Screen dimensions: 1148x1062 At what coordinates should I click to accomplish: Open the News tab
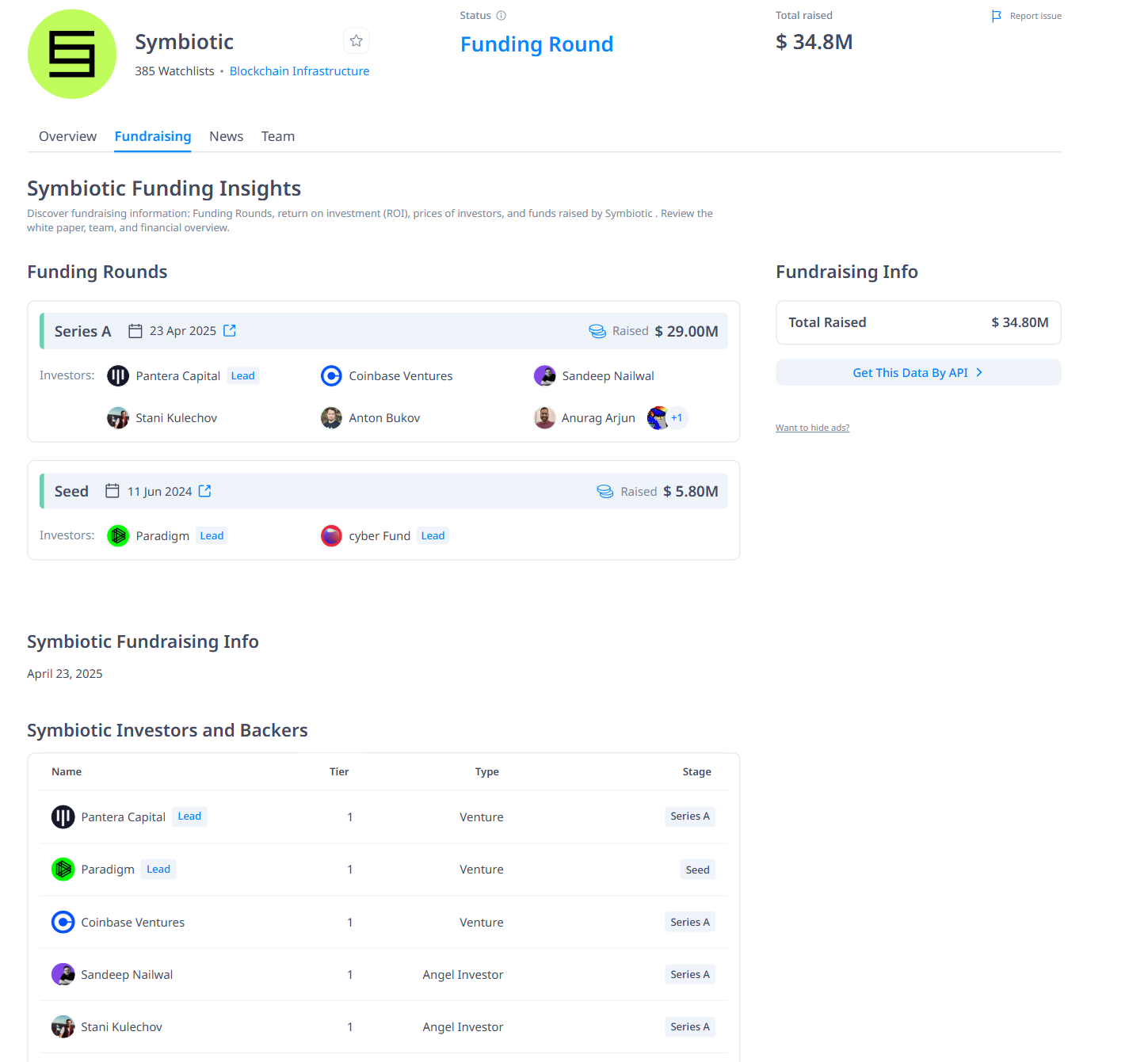pos(226,136)
